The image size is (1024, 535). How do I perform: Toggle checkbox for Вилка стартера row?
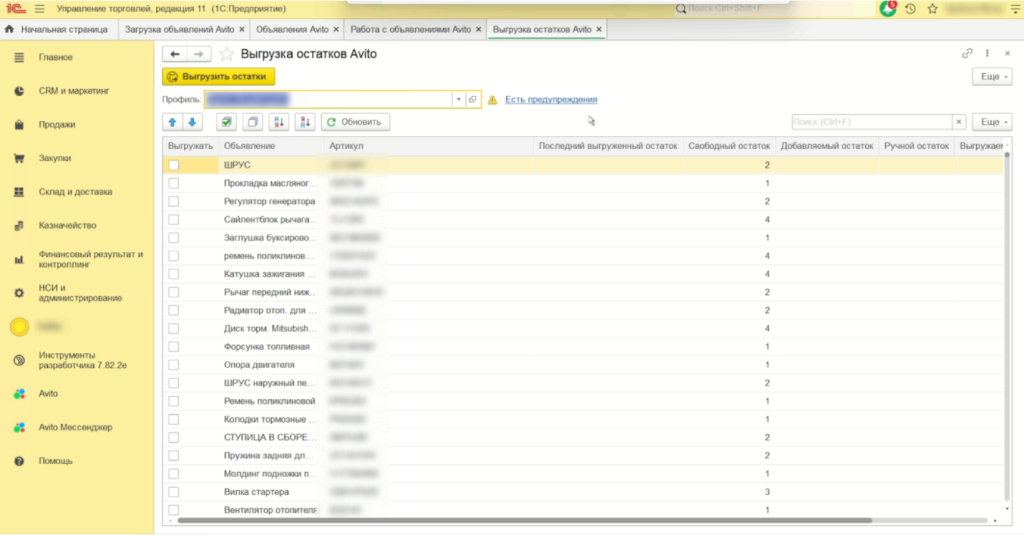[174, 492]
